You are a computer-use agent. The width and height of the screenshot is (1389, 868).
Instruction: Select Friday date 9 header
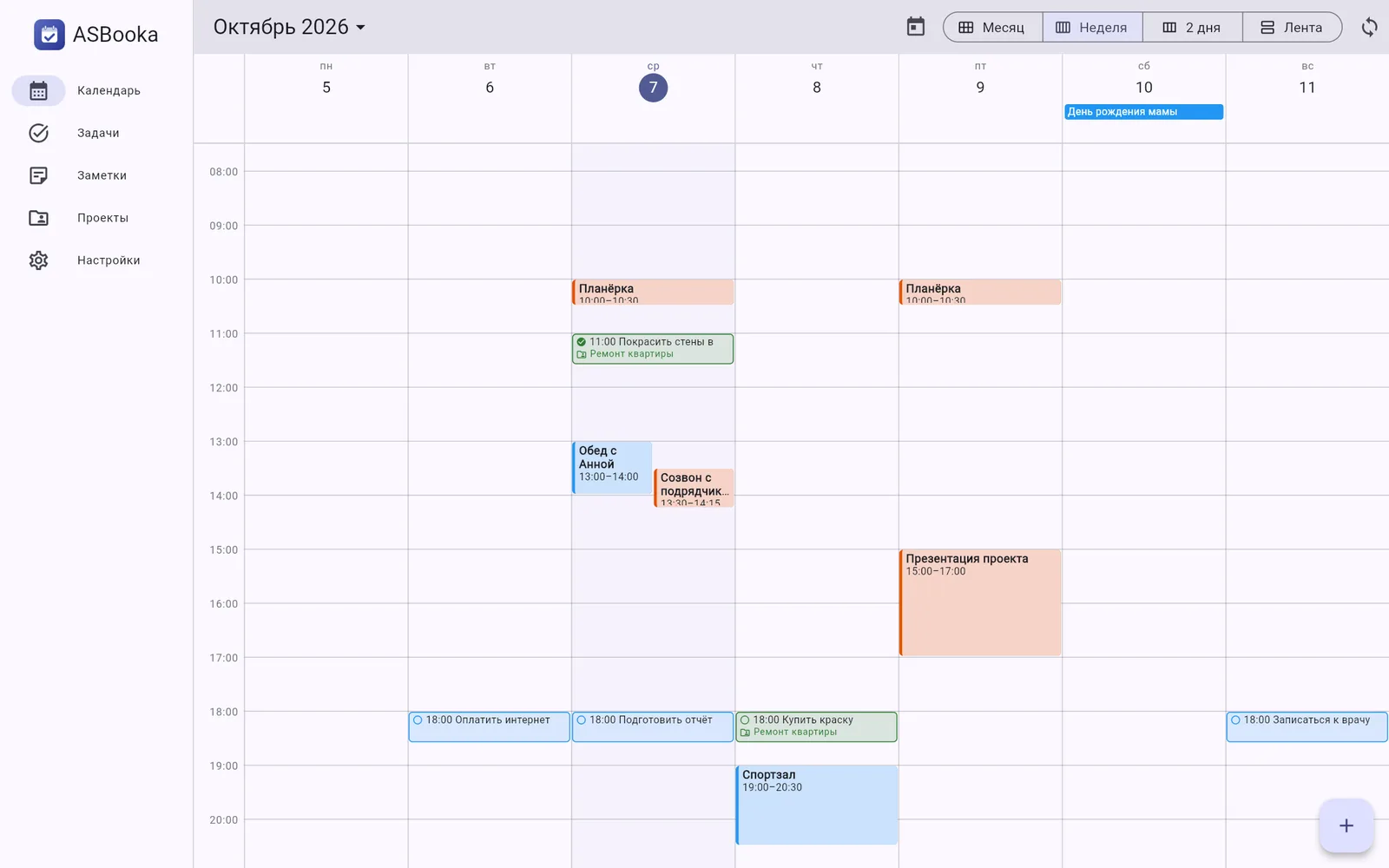pyautogui.click(x=980, y=88)
